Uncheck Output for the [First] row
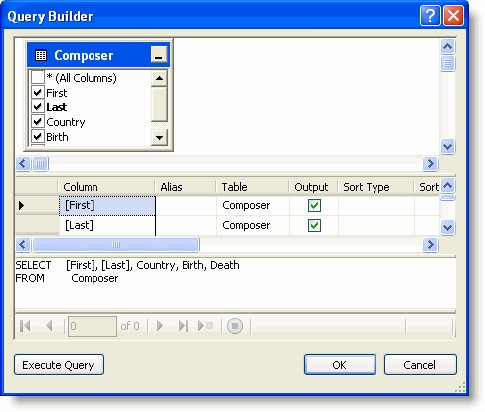 tap(314, 205)
